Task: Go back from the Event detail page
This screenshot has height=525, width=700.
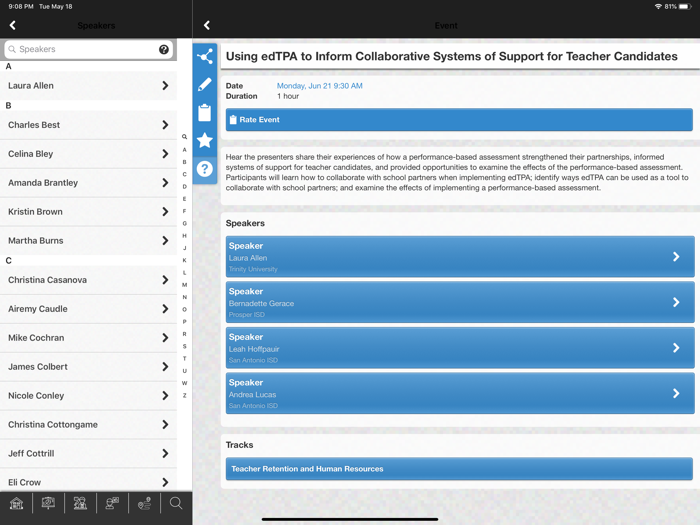Action: tap(207, 25)
